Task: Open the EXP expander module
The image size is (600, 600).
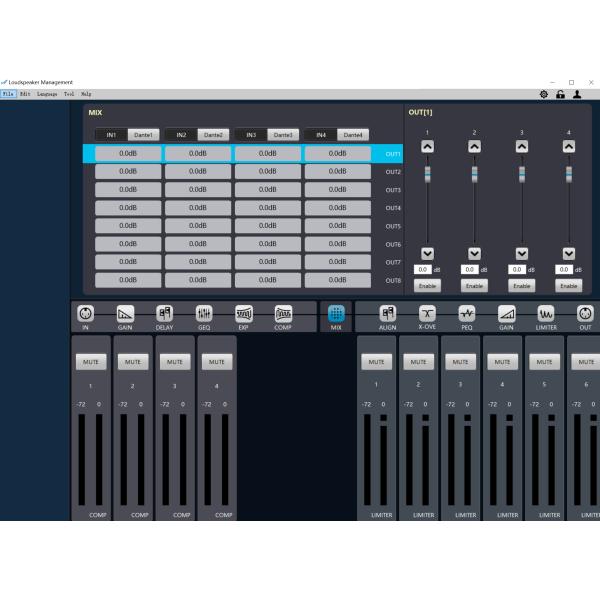Action: pyautogui.click(x=244, y=314)
